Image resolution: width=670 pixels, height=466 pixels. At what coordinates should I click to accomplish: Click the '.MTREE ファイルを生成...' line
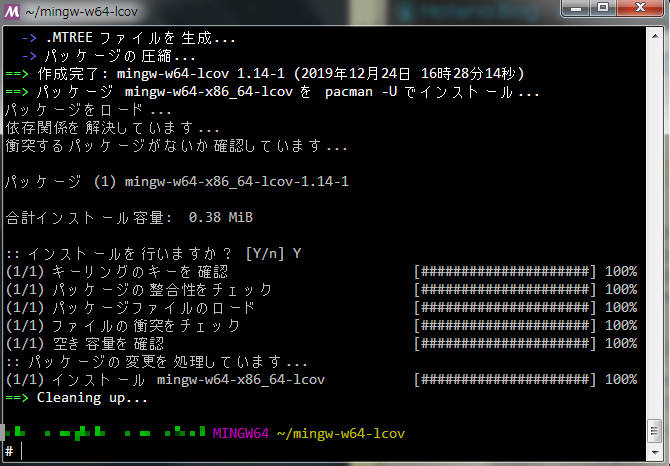click(x=129, y=38)
